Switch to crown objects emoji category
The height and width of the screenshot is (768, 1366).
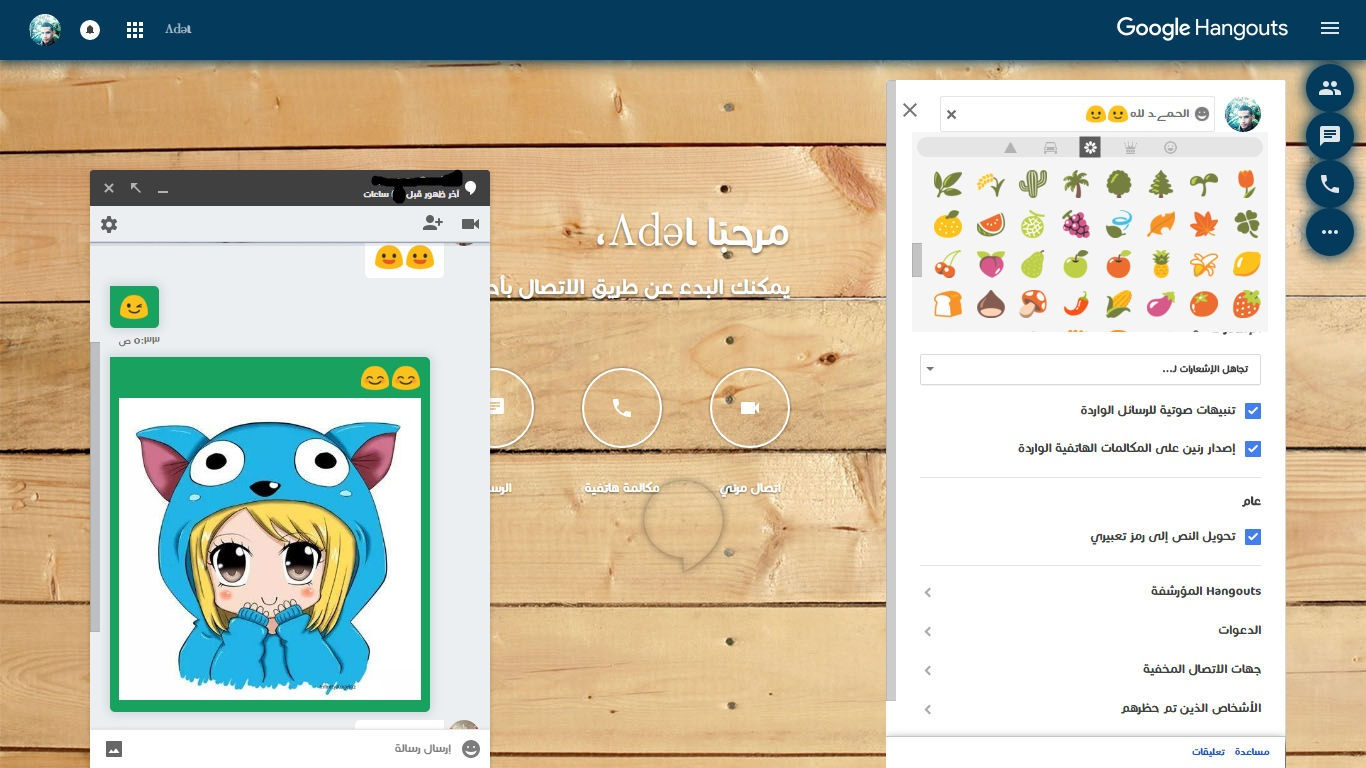click(x=1130, y=148)
